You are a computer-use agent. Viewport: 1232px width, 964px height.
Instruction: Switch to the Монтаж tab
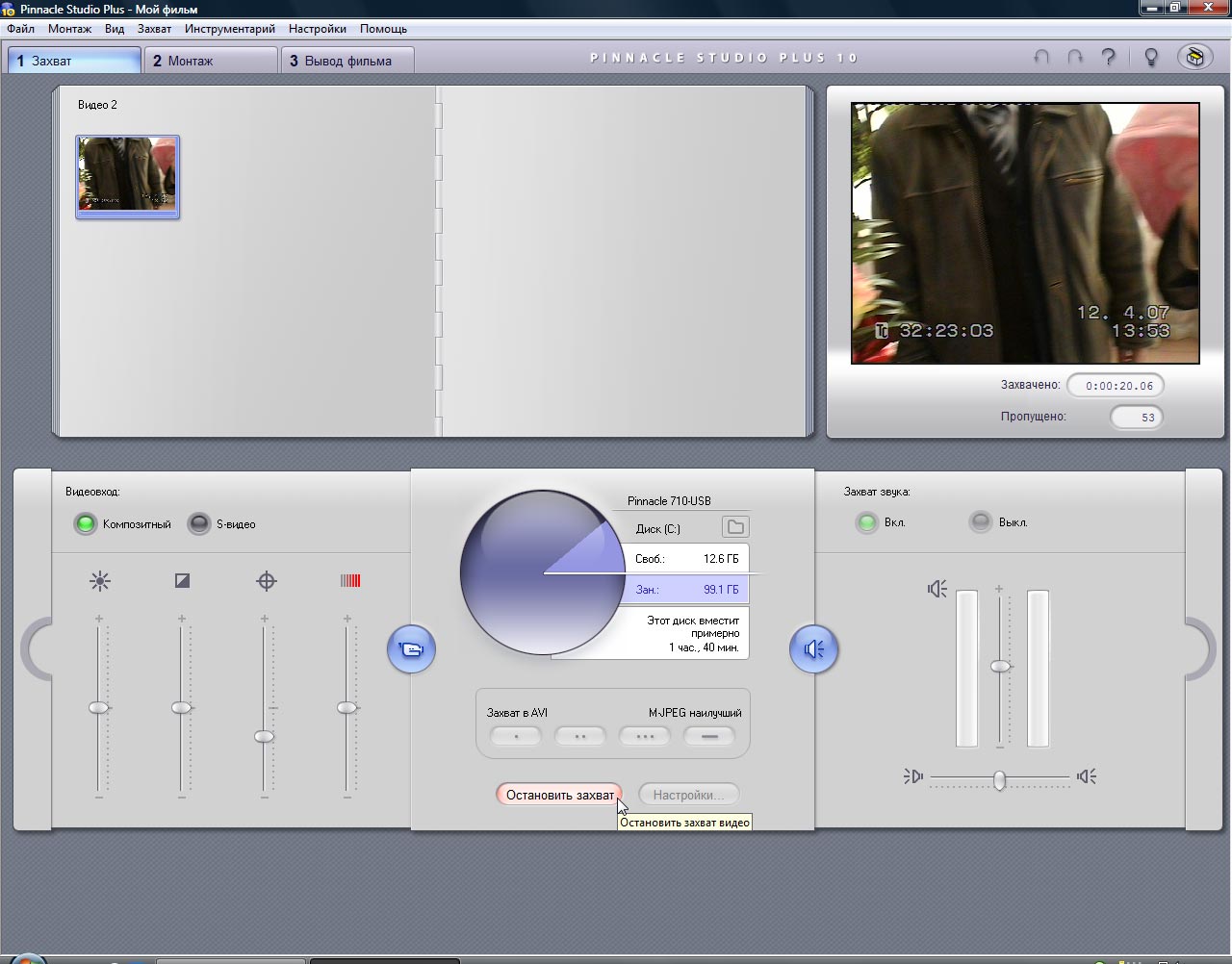(211, 61)
